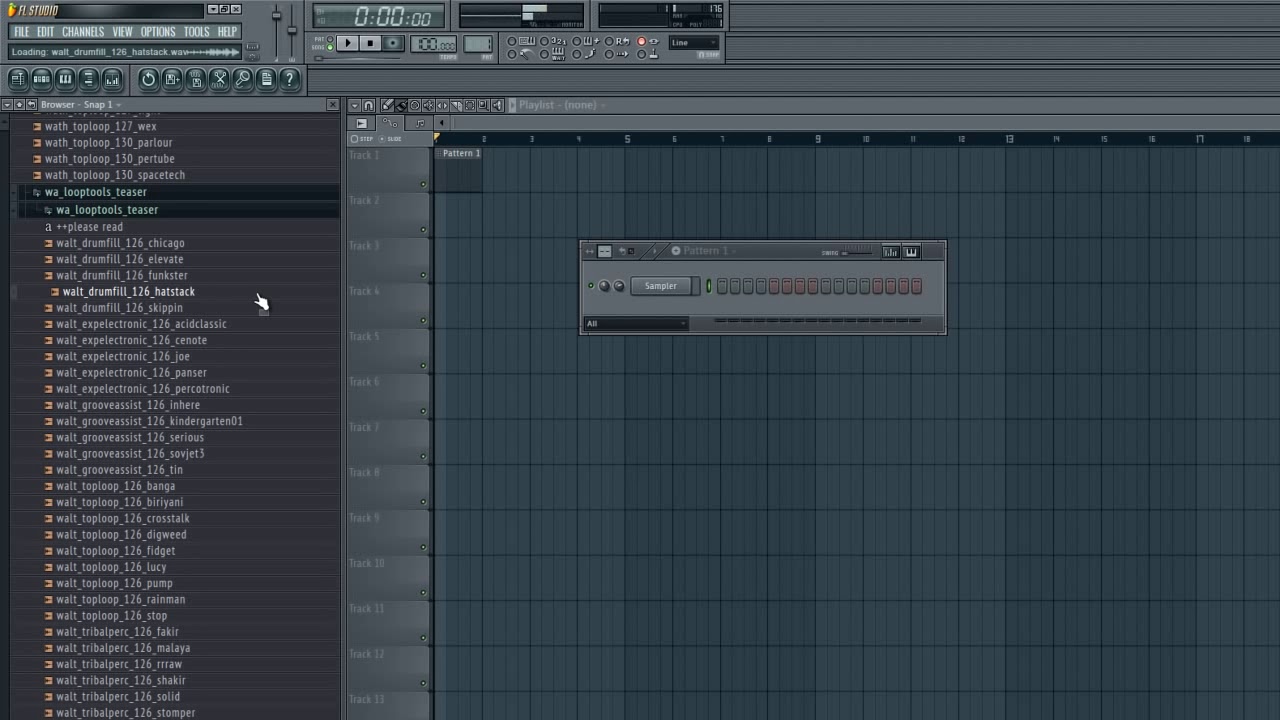This screenshot has width=1280, height=720.
Task: Select the playlist slice tool
Action: (x=456, y=105)
